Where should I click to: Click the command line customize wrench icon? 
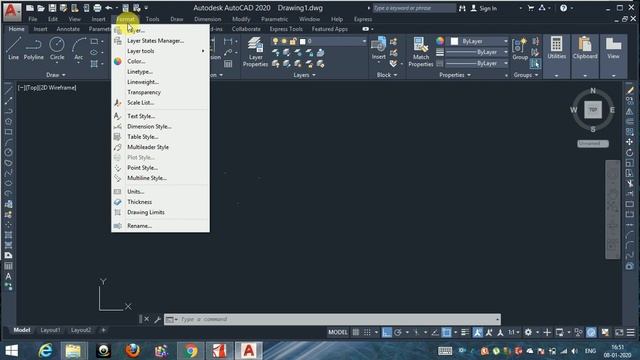tap(157, 319)
